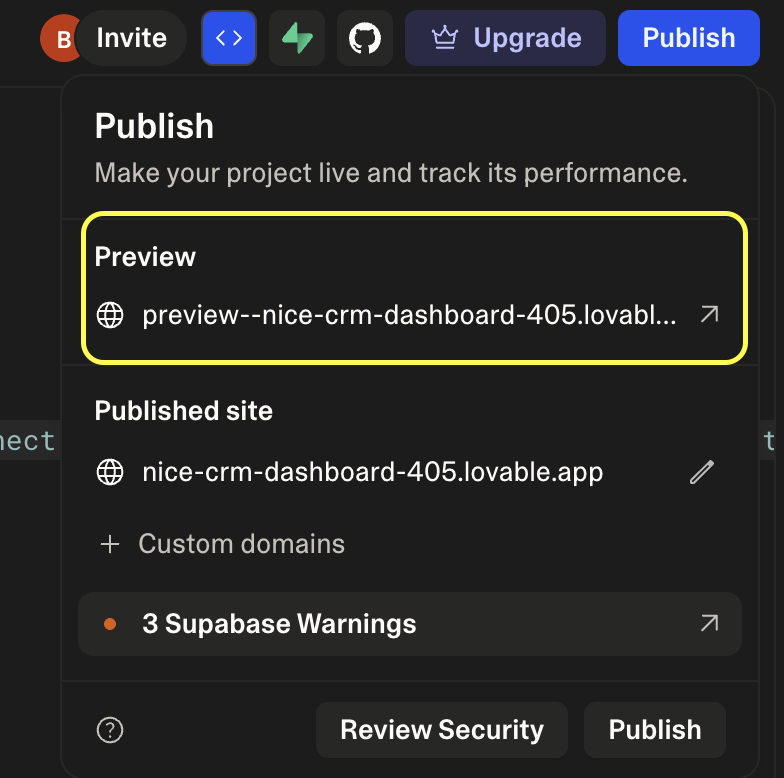Click the Publish button at panel bottom
The image size is (784, 778).
point(654,730)
